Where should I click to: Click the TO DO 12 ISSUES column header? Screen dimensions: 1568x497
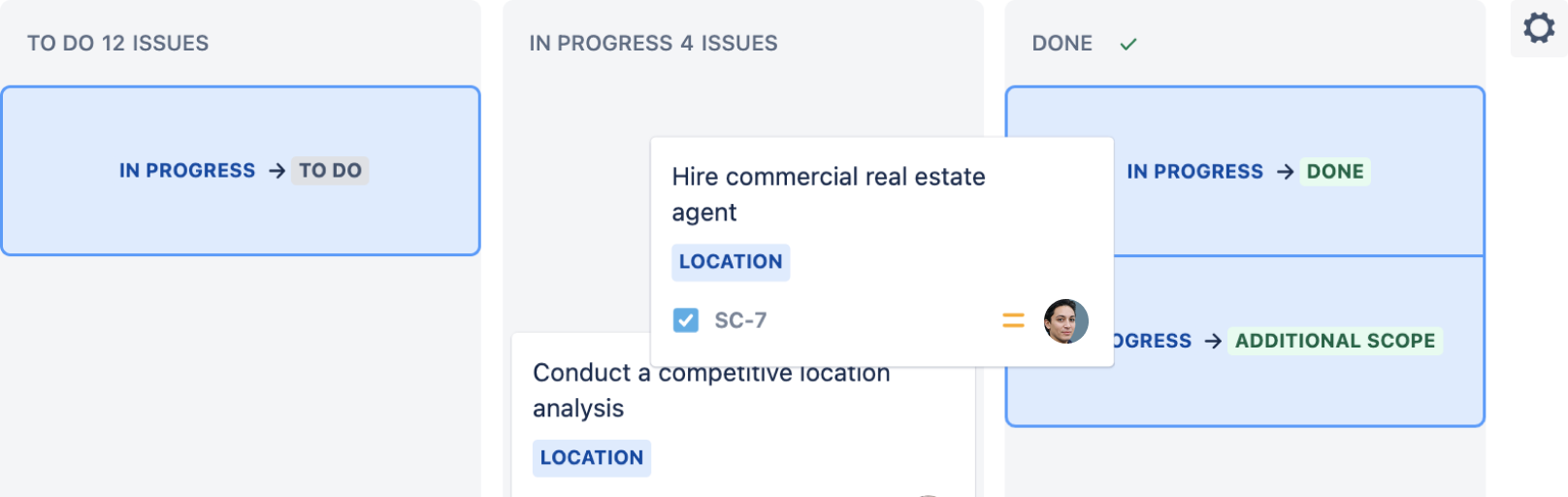(x=117, y=44)
